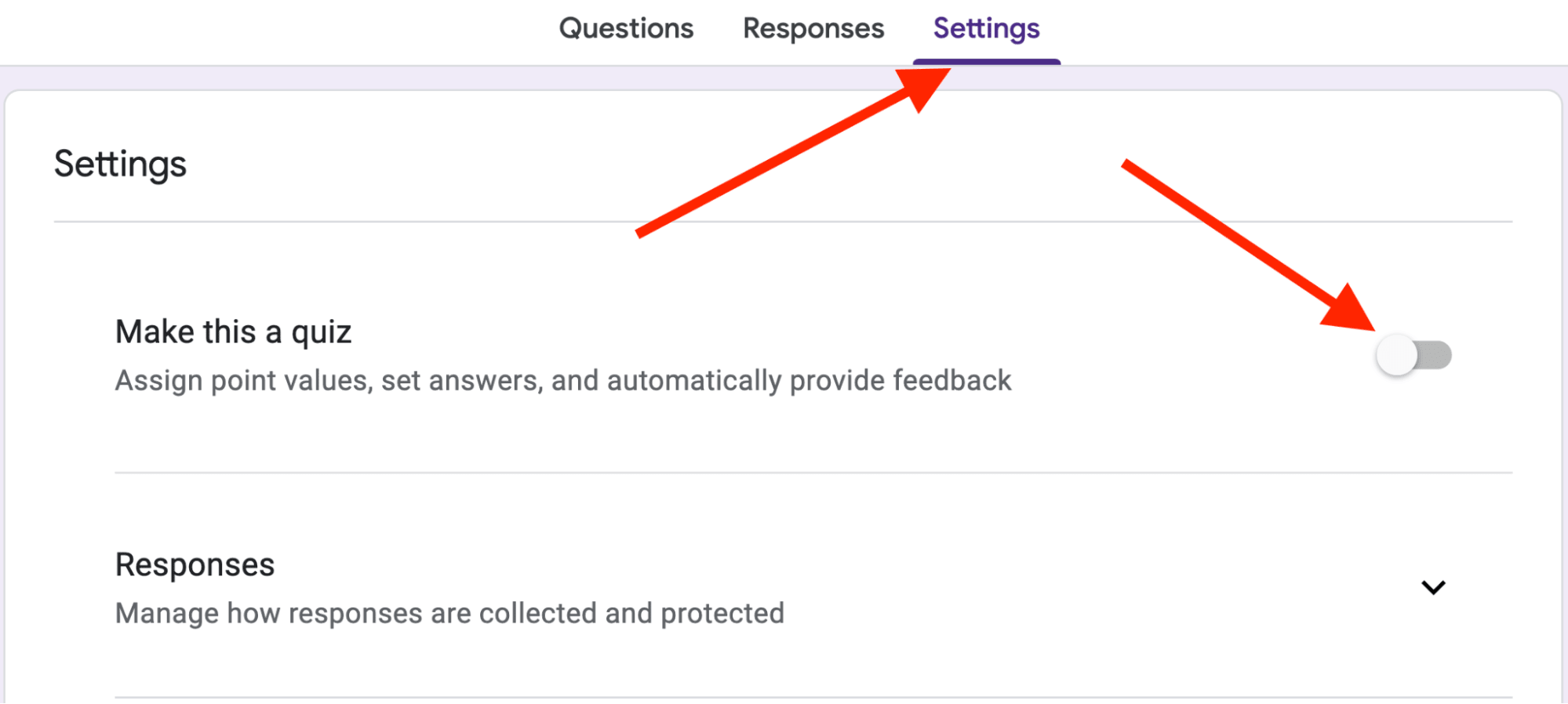The image size is (1568, 704).
Task: Toggle the Make this a quiz switch
Action: (x=1412, y=354)
